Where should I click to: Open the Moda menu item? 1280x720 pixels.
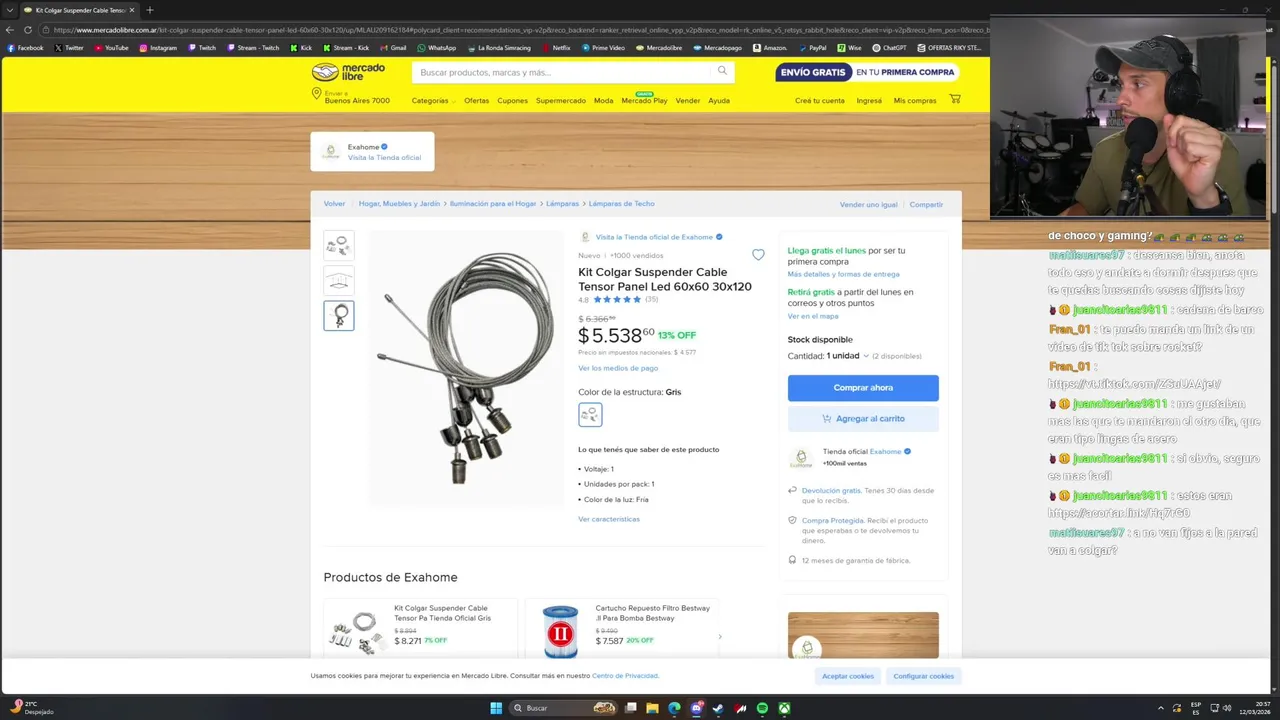pyautogui.click(x=603, y=100)
